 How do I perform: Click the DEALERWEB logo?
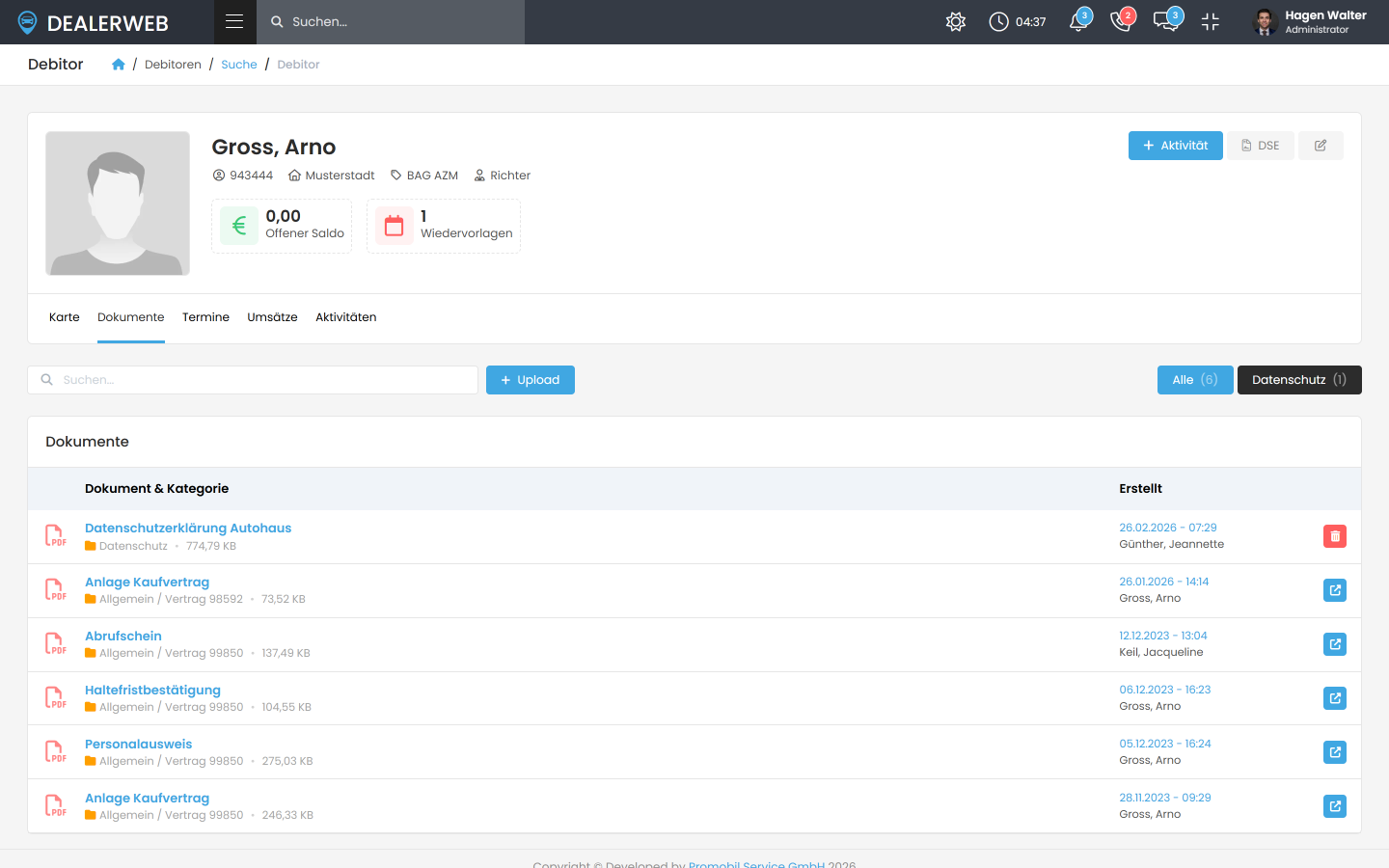(x=94, y=22)
